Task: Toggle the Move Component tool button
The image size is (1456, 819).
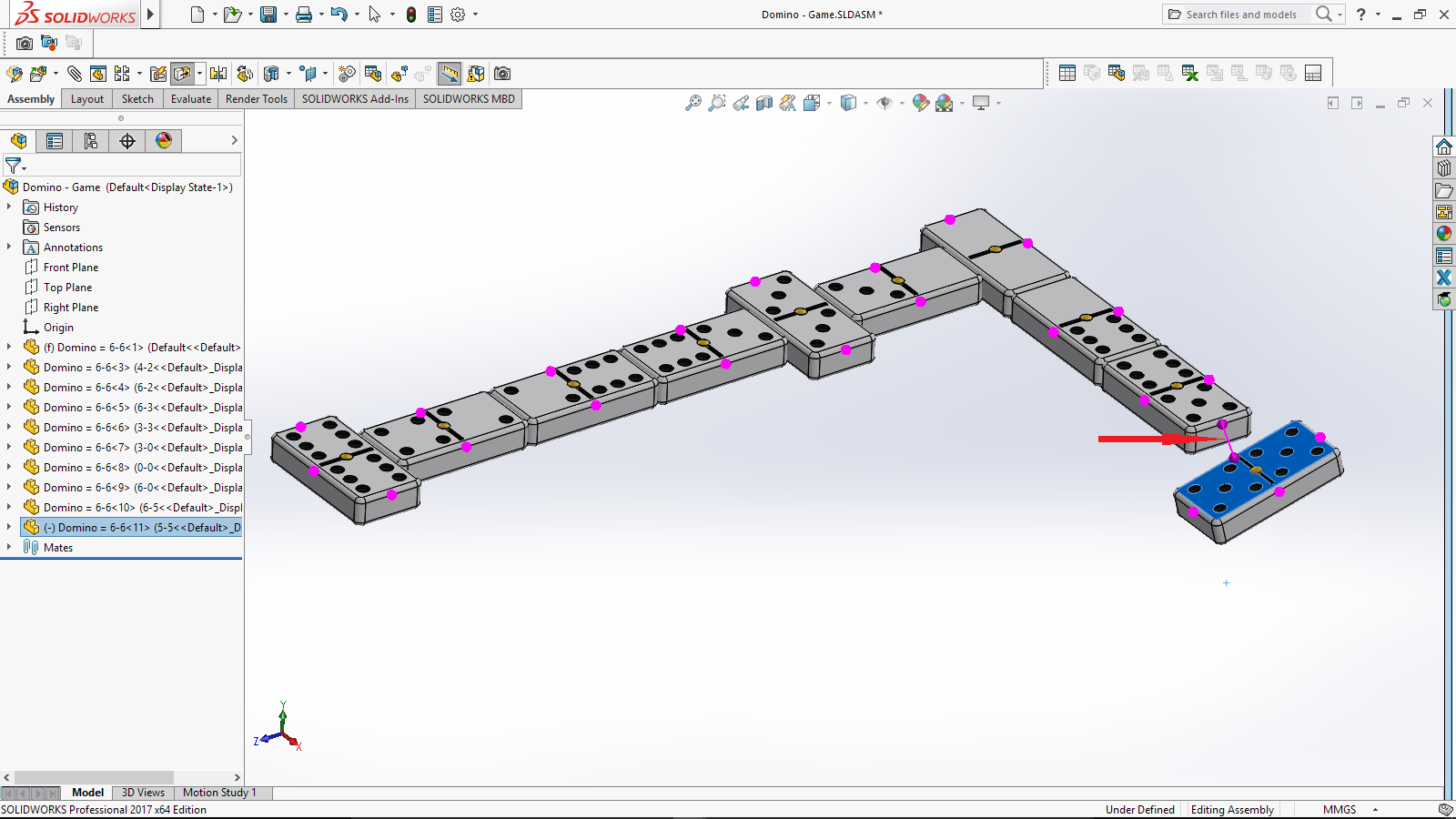Action: click(182, 74)
